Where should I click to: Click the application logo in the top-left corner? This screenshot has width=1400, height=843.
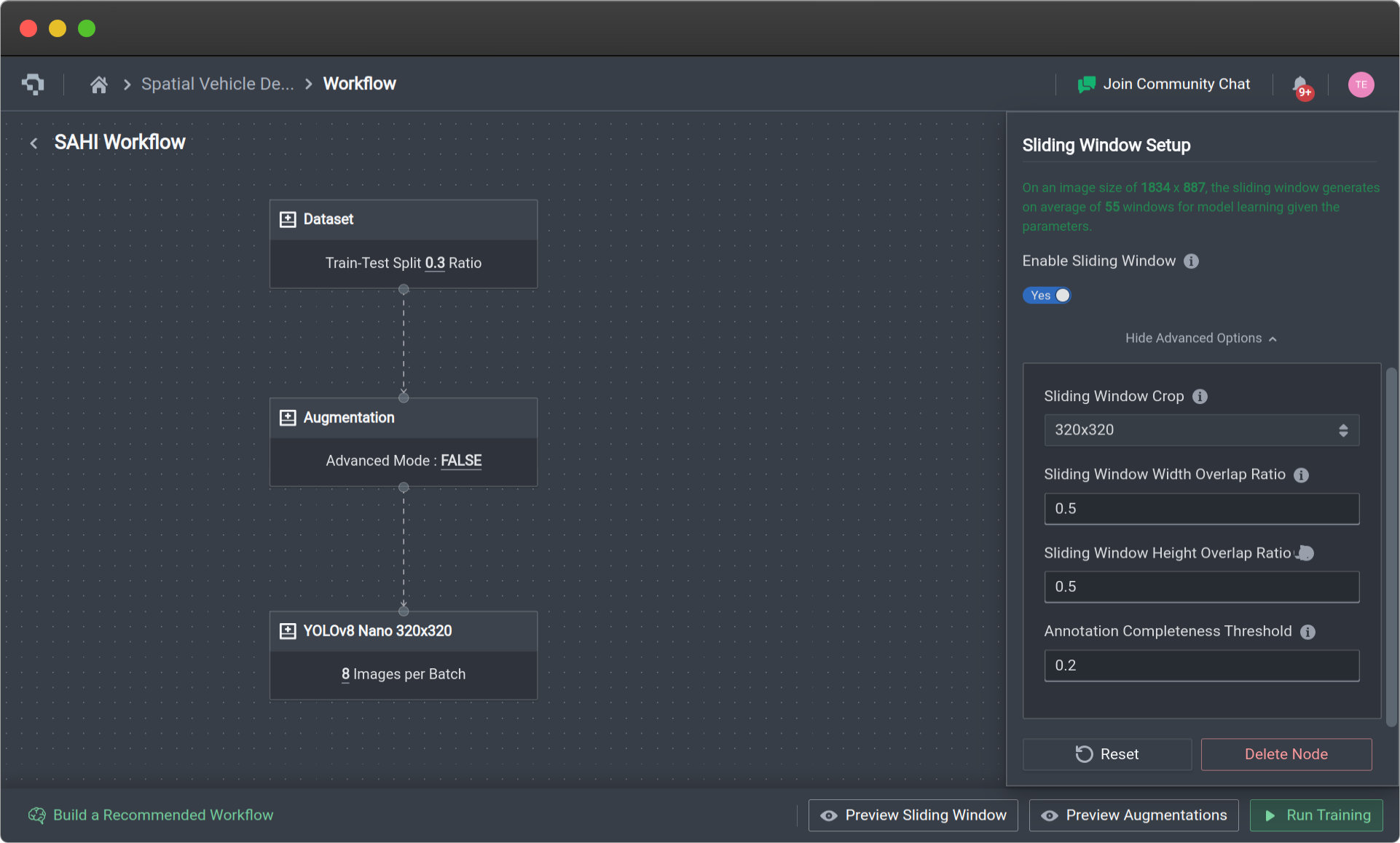pos(31,84)
